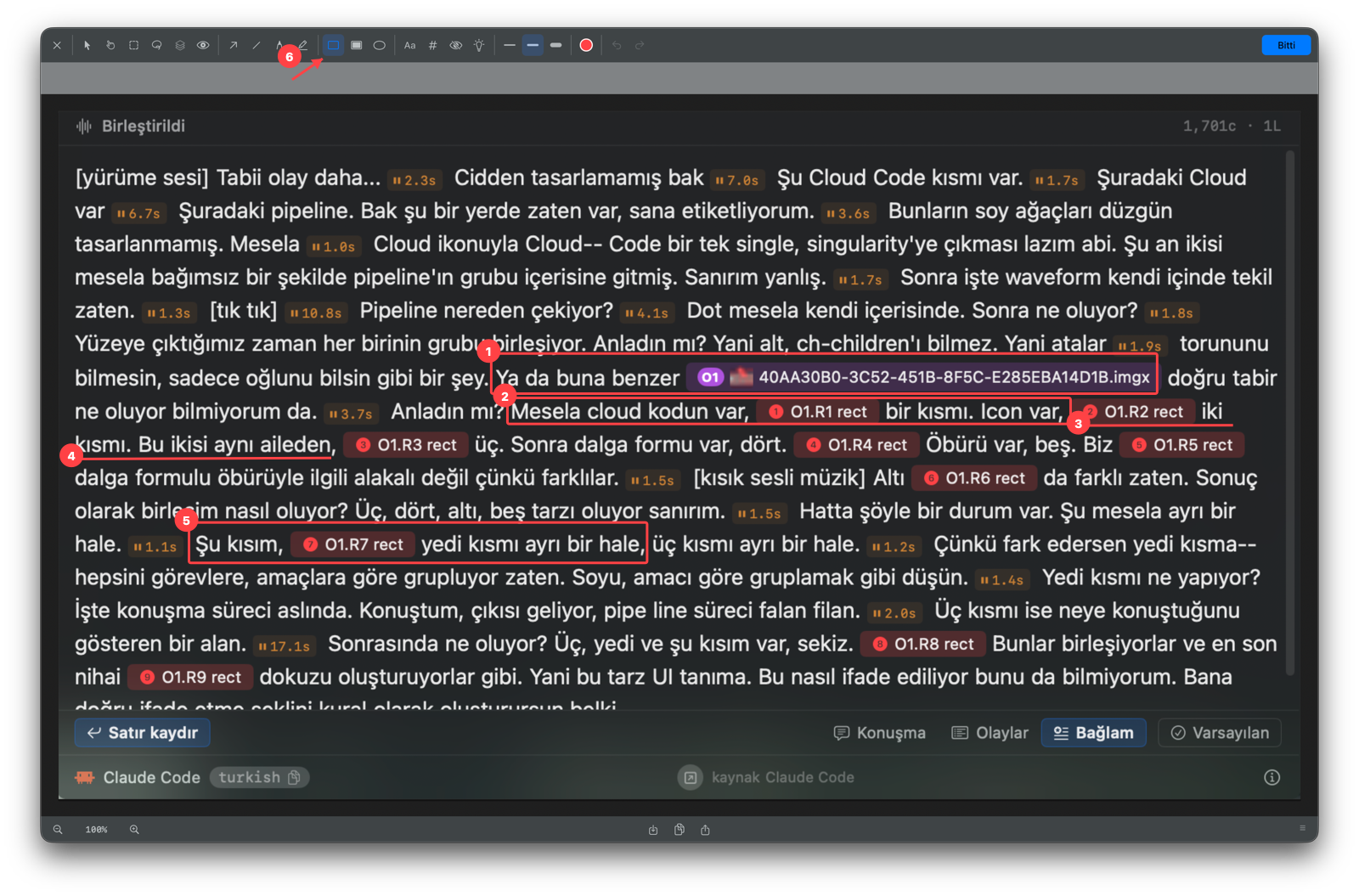Click the 17.1s pause marker
This screenshot has height=896, width=1359.
(285, 646)
